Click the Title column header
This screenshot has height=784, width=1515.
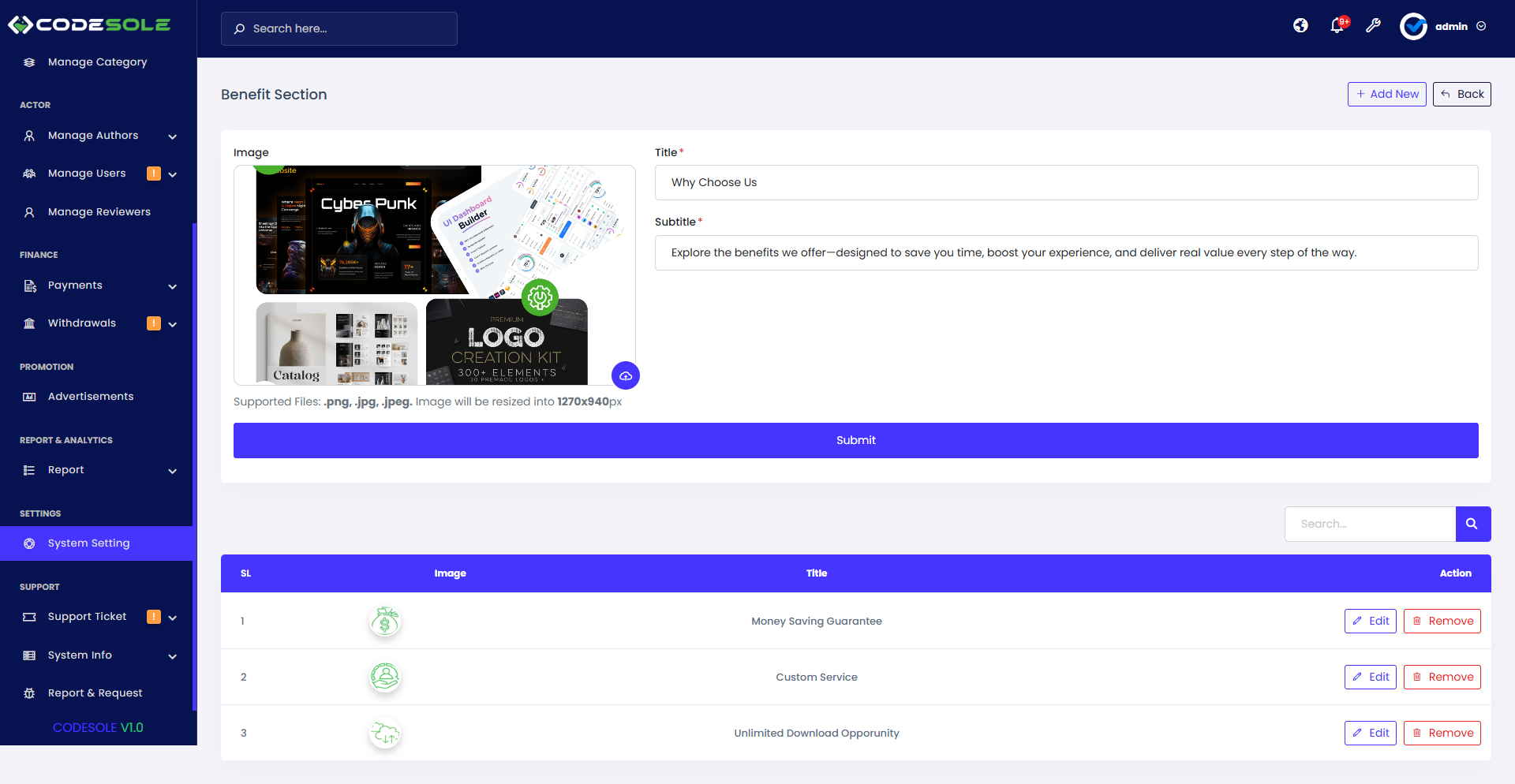(x=817, y=573)
